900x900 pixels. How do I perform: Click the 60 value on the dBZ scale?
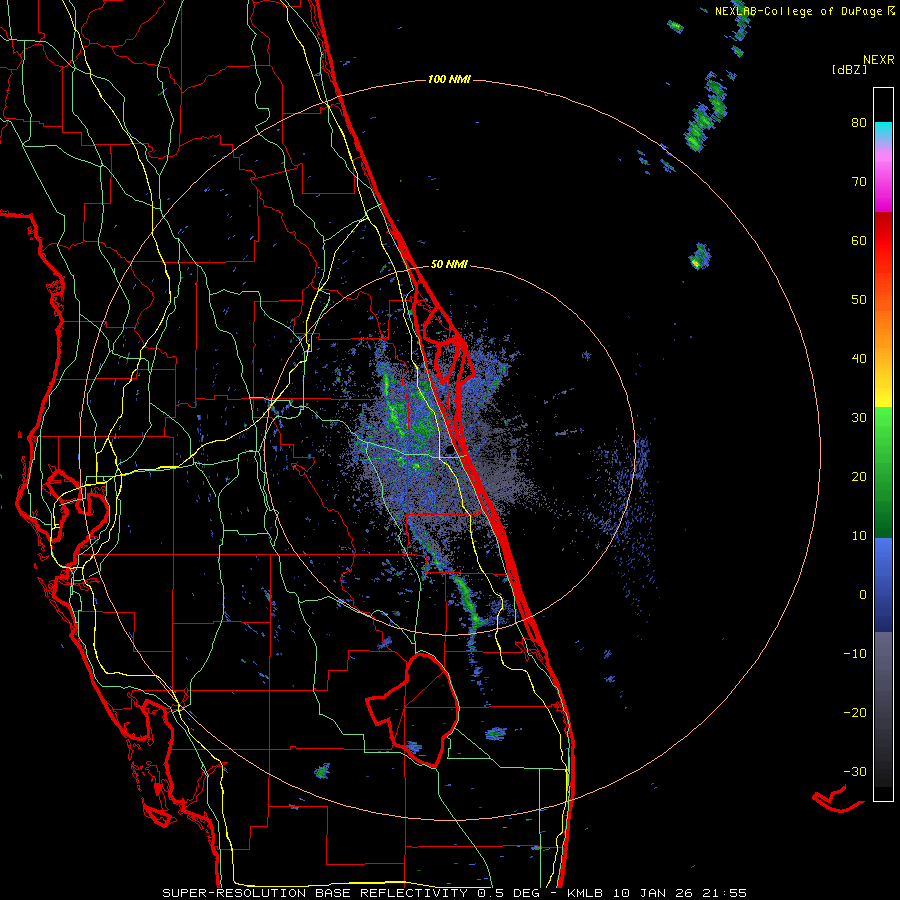(x=859, y=240)
